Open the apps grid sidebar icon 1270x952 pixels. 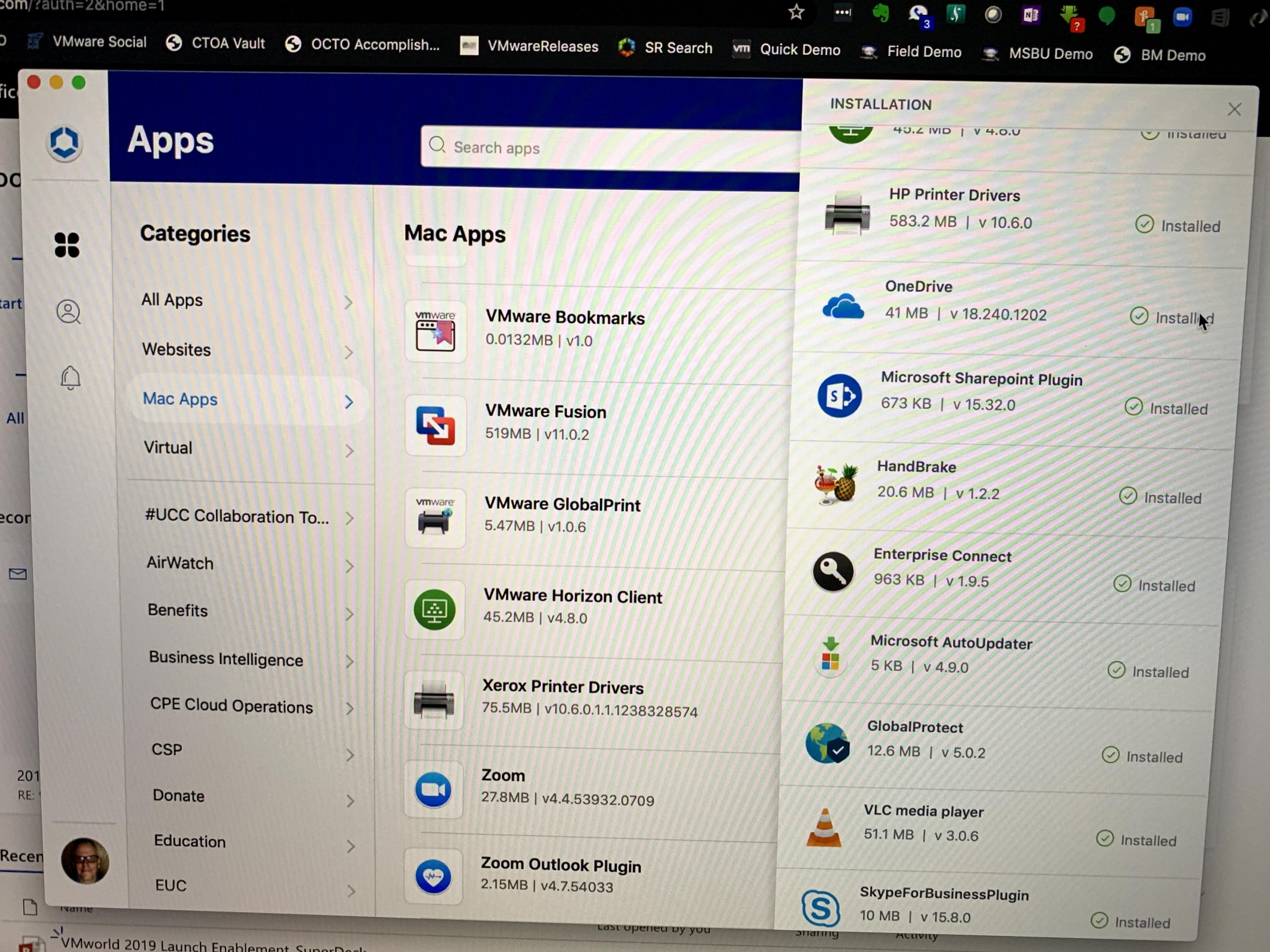click(66, 245)
